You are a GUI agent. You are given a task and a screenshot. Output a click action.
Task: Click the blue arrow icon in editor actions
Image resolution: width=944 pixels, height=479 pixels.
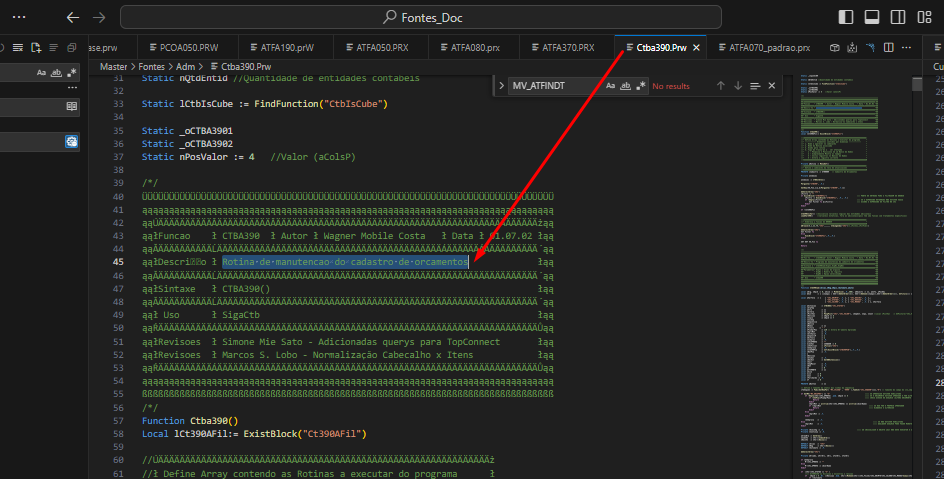coord(870,48)
